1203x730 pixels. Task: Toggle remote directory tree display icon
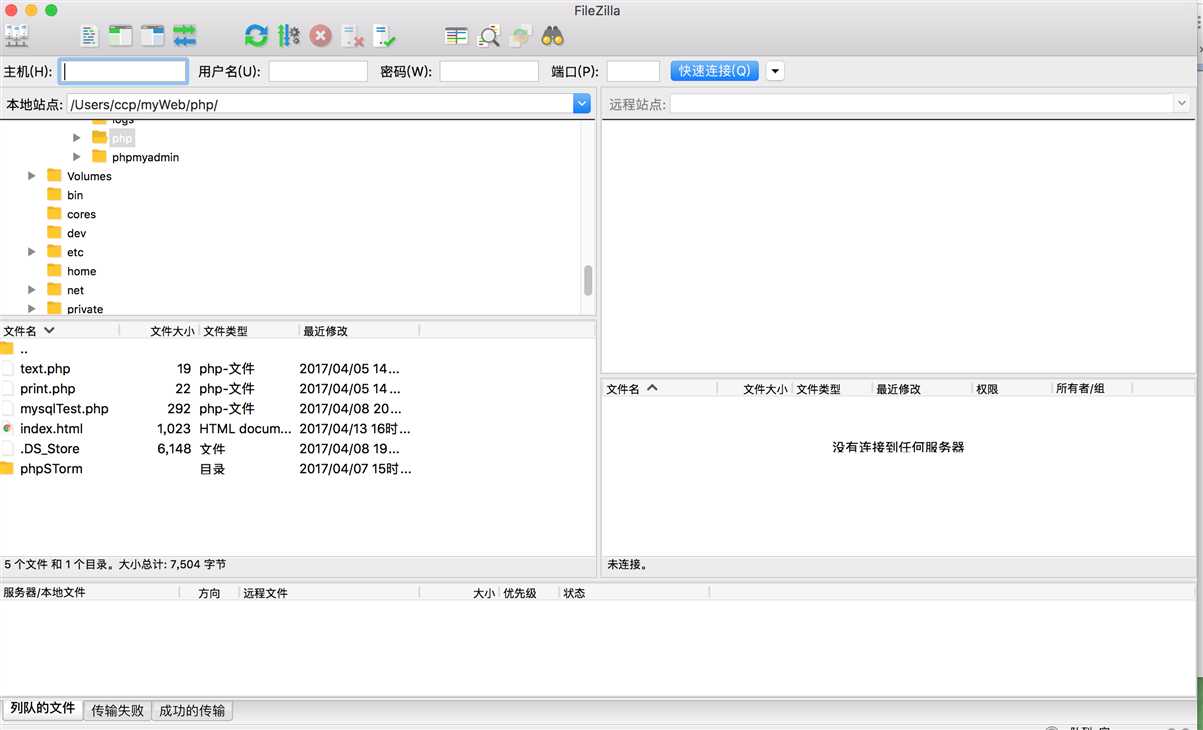(153, 37)
